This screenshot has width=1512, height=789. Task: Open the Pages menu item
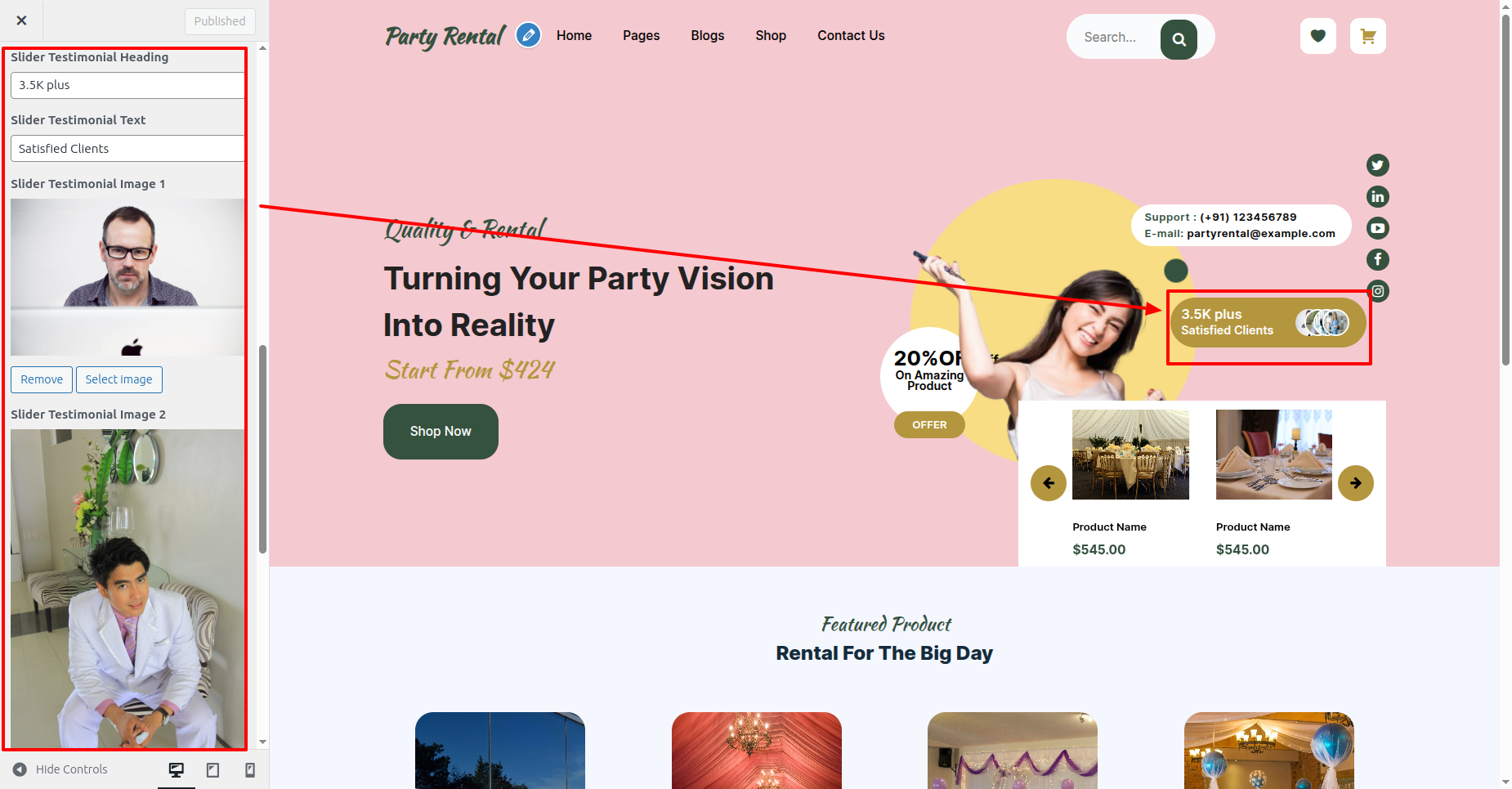641,35
